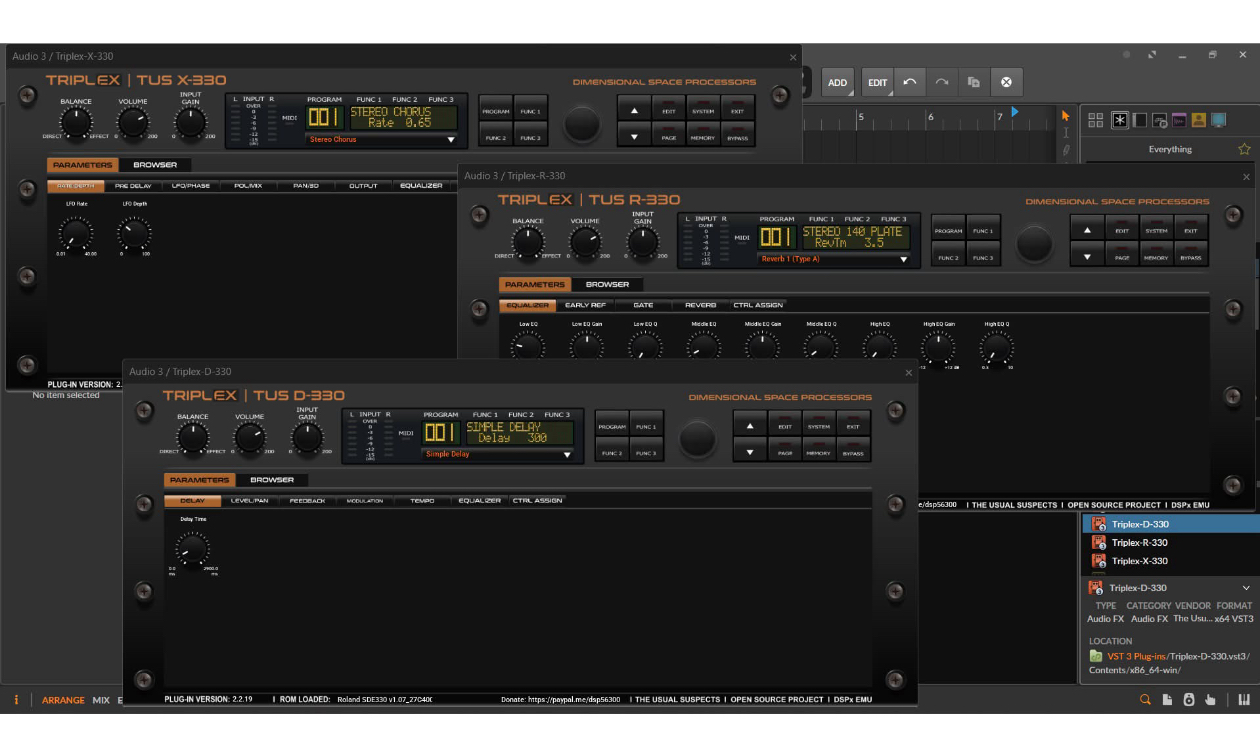
Task: Open the project file panel icon
Action: 1167,700
